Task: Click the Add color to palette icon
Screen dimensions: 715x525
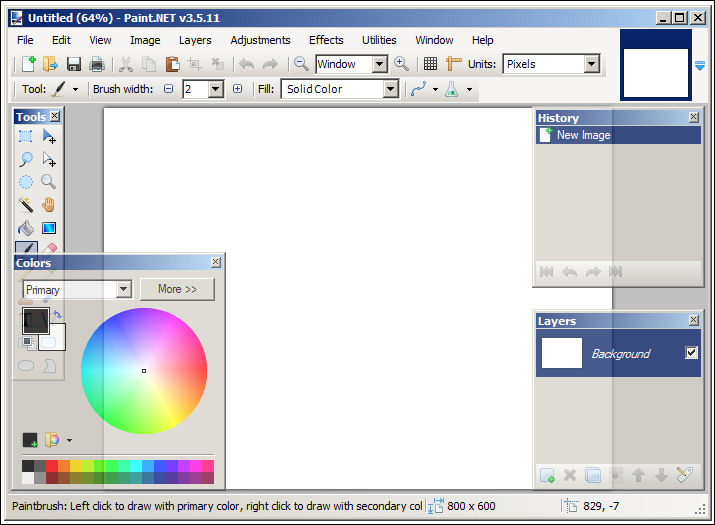Action: pyautogui.click(x=30, y=440)
